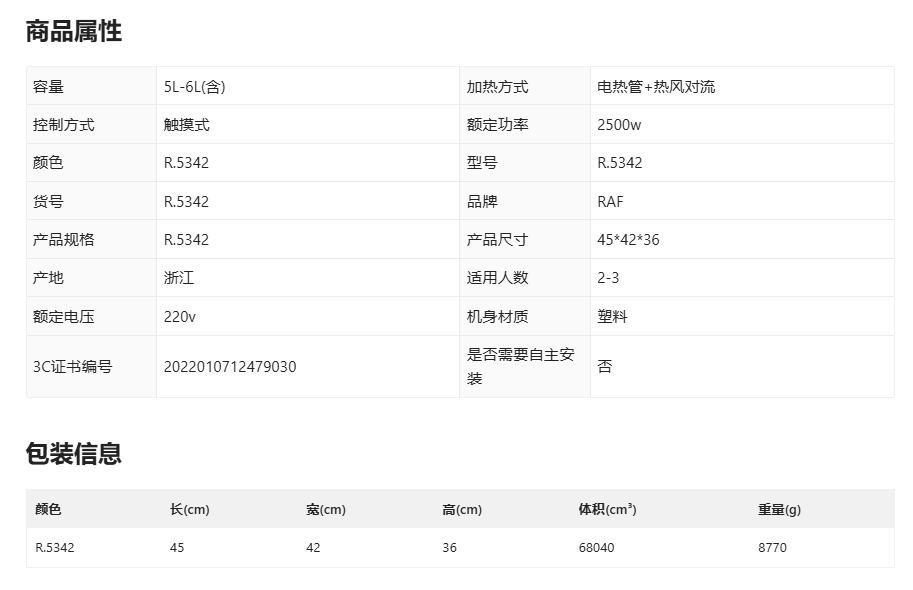The height and width of the screenshot is (590, 913).
Task: Click the 重量(g) column header
Action: (x=779, y=509)
